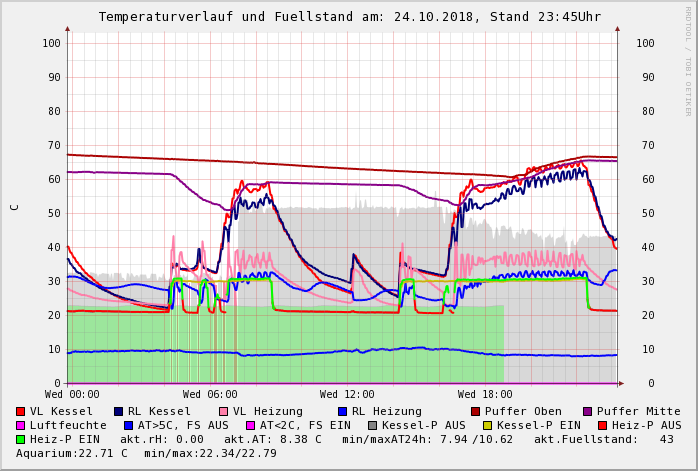
Task: Click the left y-axis value 50
Action: coord(55,213)
